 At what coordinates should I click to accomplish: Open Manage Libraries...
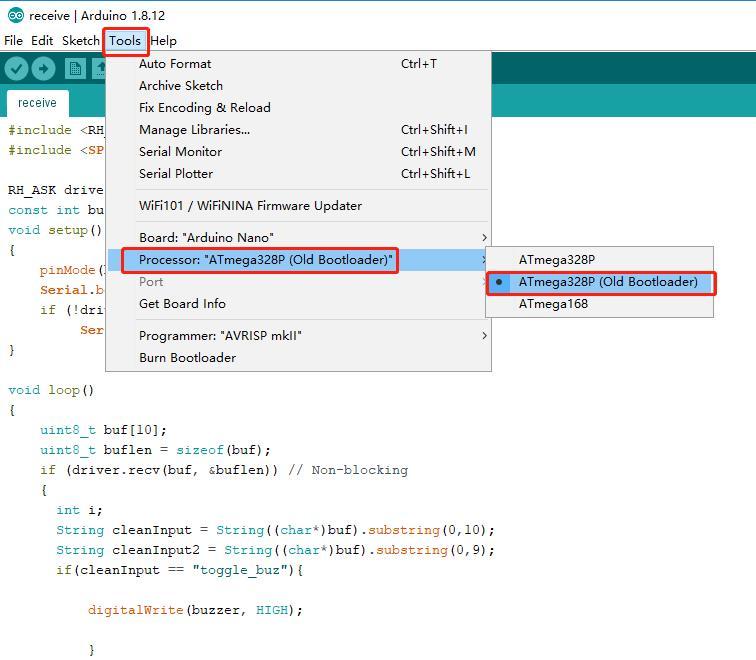[x=298, y=130]
